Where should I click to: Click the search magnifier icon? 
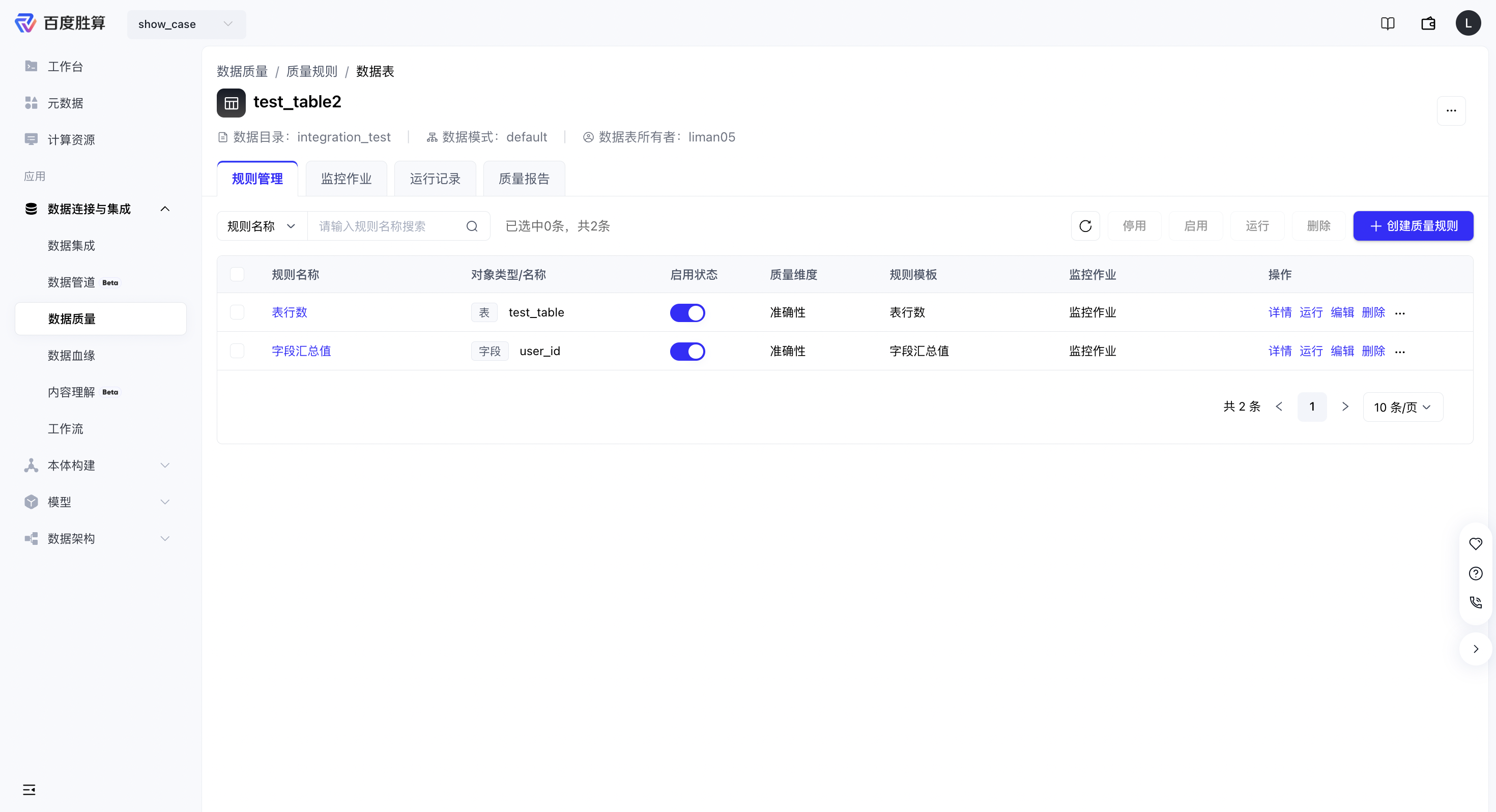pyautogui.click(x=472, y=226)
